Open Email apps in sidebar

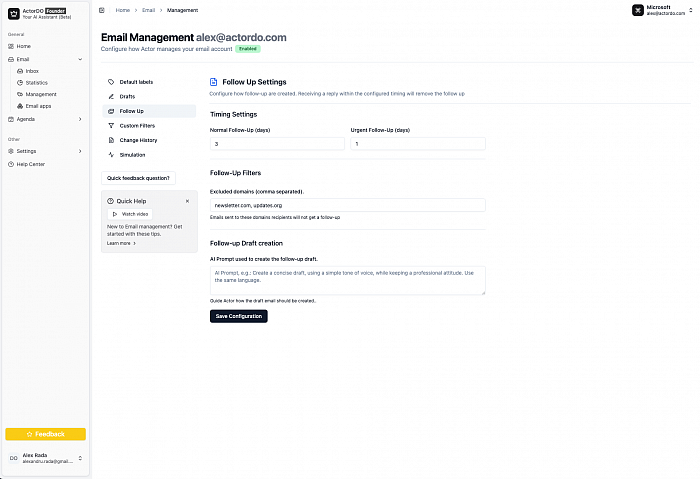(38, 105)
